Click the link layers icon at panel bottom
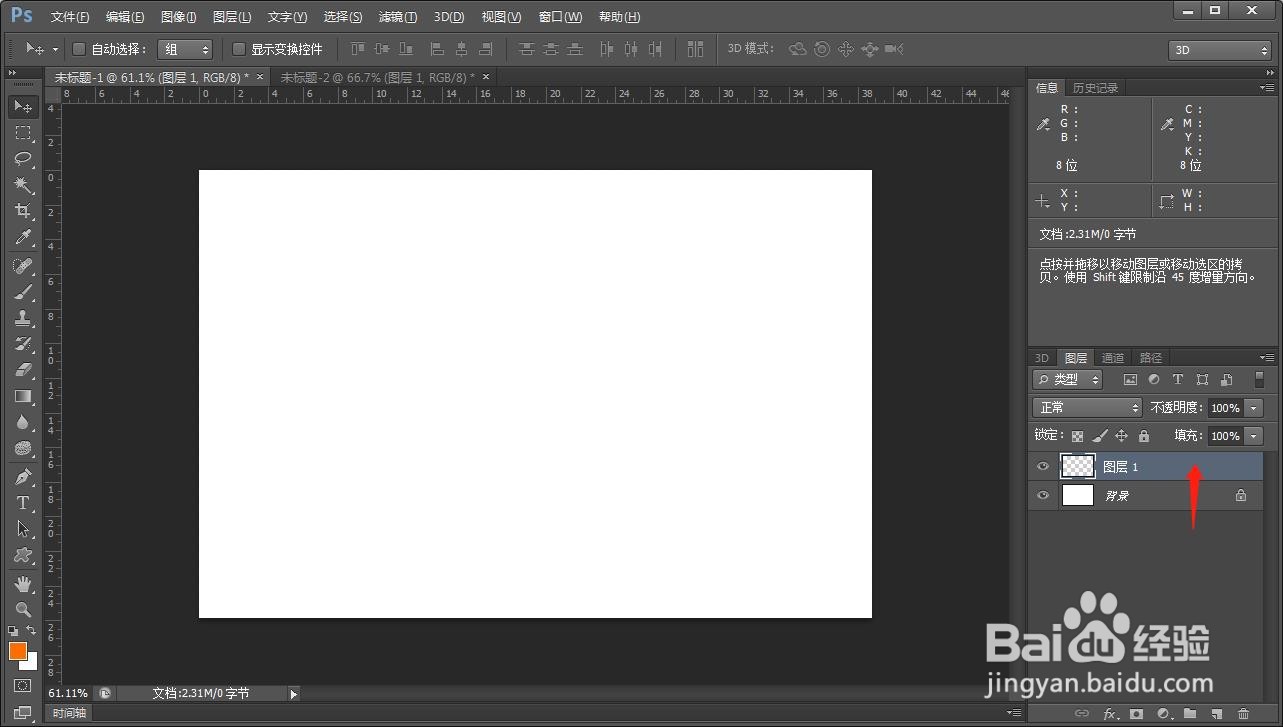 pyautogui.click(x=1081, y=714)
